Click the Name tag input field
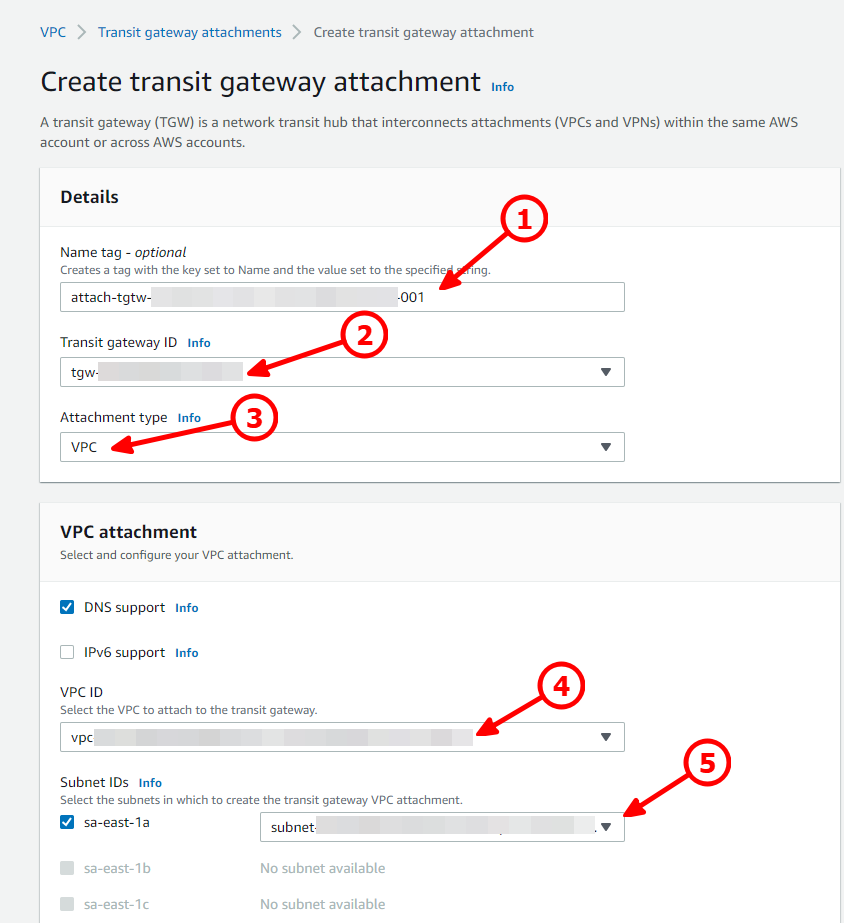 point(342,297)
